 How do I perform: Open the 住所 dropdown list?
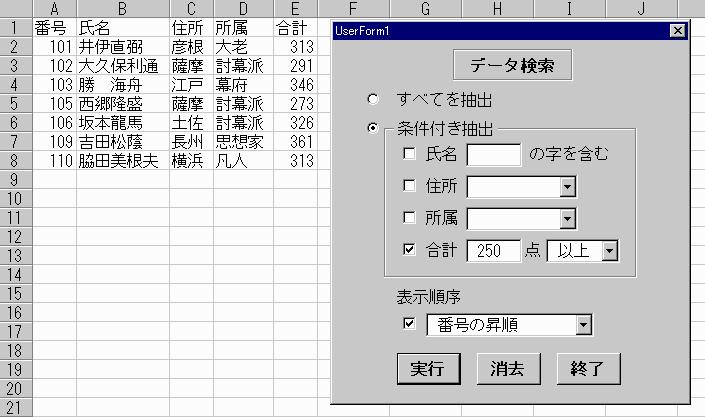point(568,187)
